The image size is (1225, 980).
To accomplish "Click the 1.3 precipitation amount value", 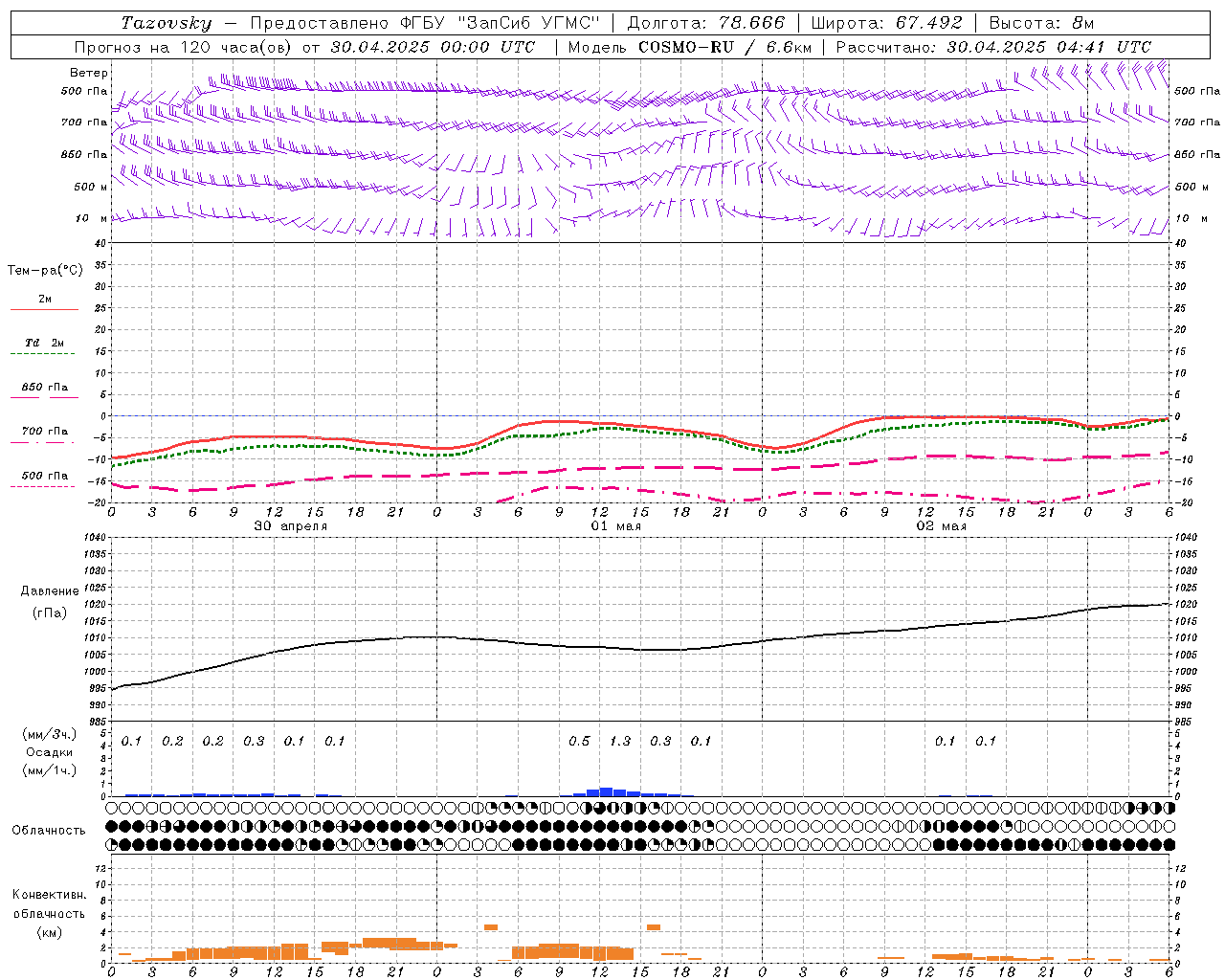I will [620, 742].
